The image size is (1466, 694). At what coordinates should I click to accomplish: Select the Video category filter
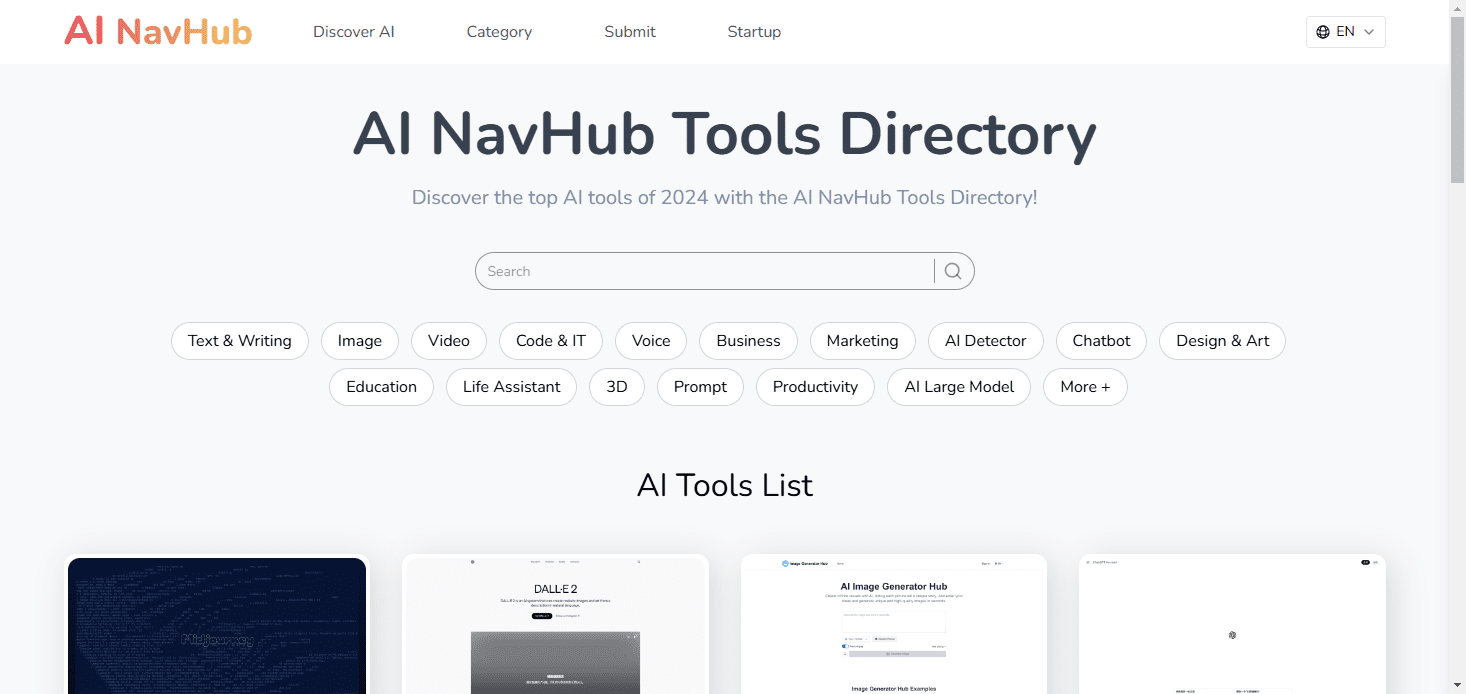[x=448, y=341]
